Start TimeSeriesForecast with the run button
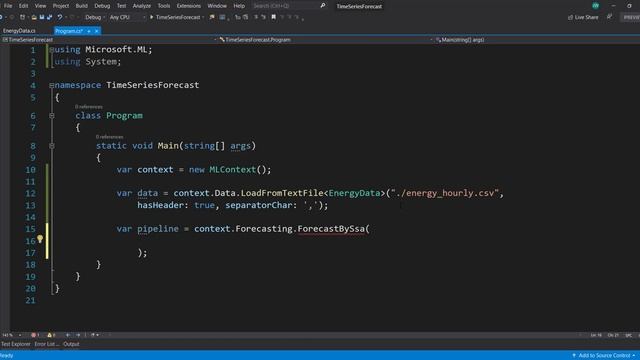 pos(175,17)
